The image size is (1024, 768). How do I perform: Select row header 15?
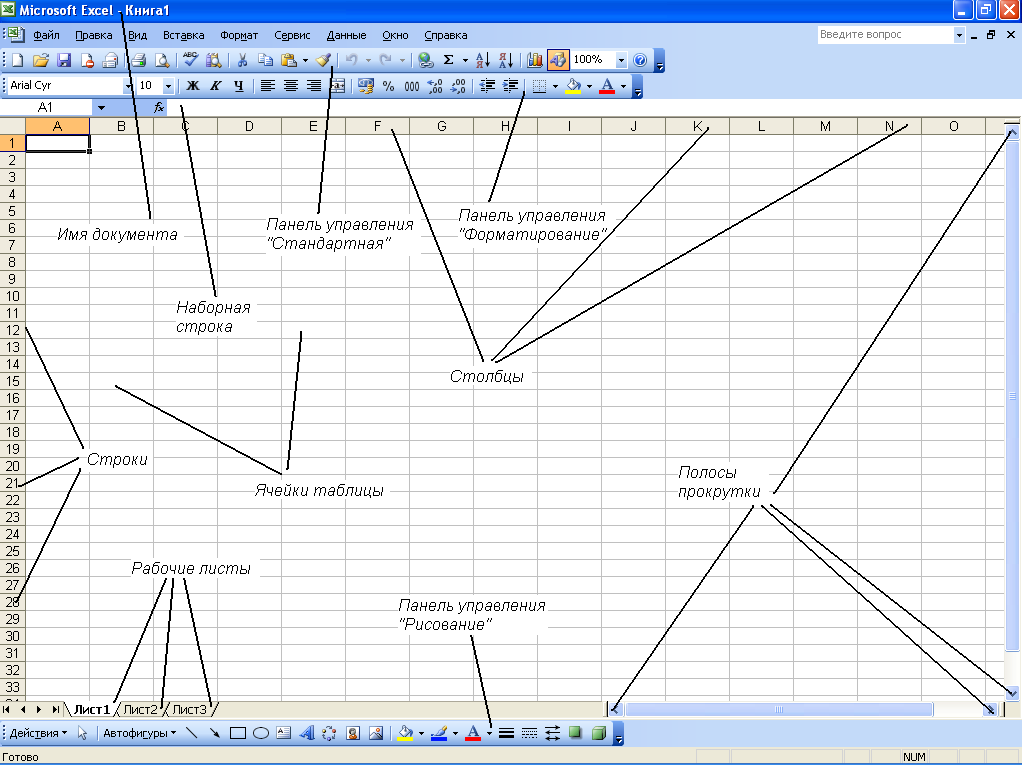(x=12, y=381)
